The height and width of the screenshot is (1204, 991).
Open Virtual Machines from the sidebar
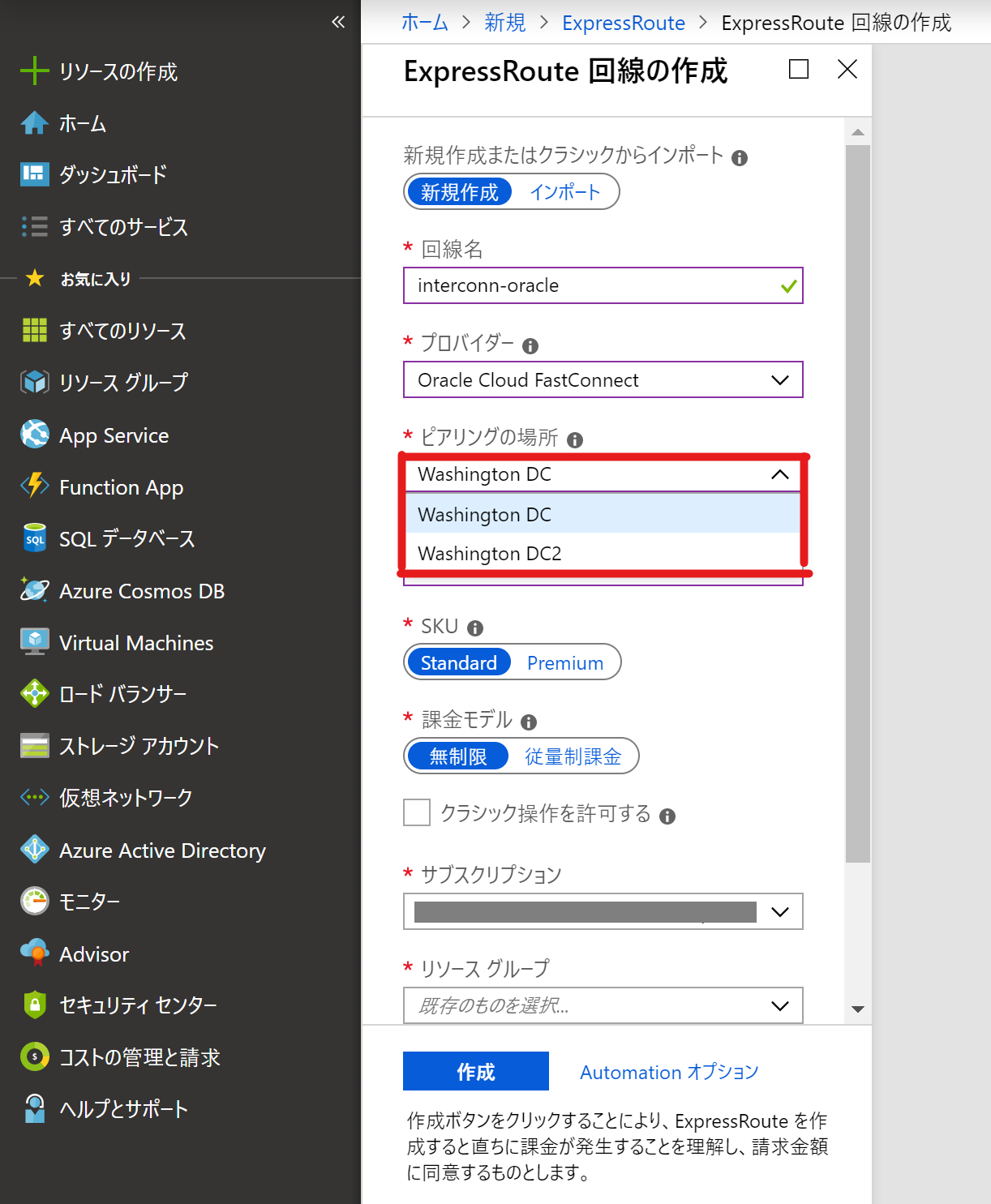point(135,643)
